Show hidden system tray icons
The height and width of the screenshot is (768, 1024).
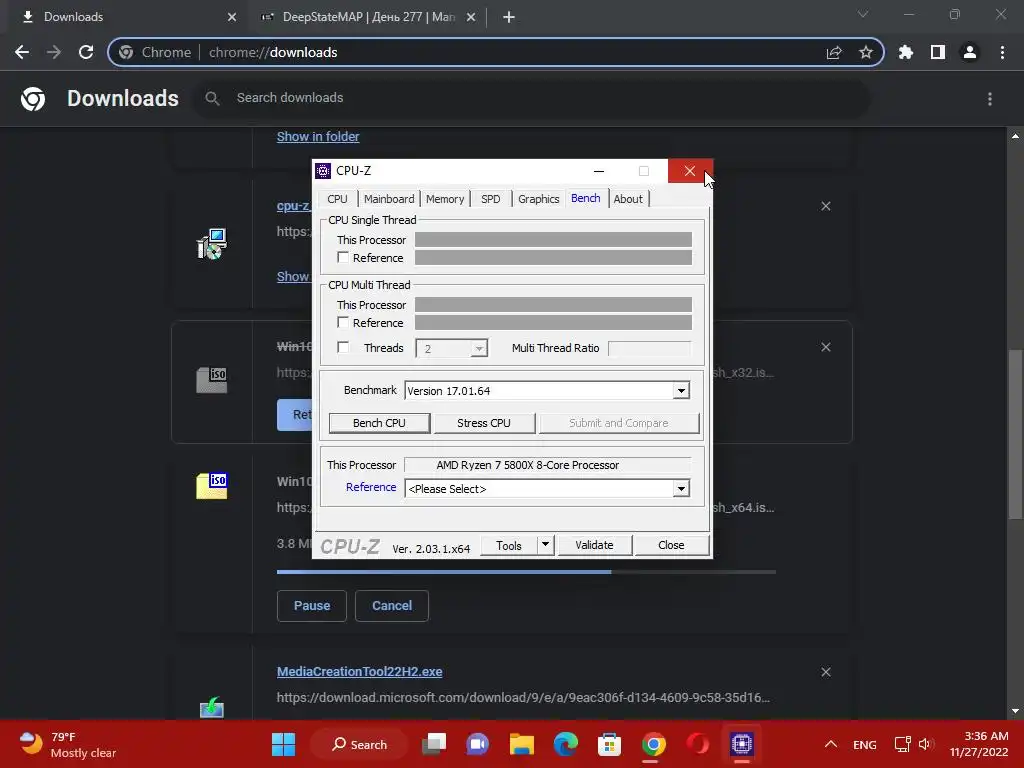pos(831,744)
